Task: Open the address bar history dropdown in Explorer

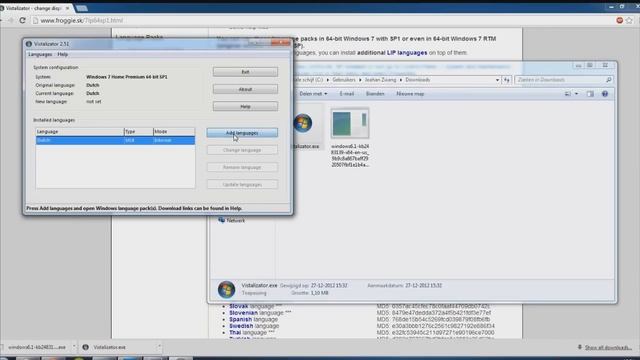Action: tap(497, 80)
